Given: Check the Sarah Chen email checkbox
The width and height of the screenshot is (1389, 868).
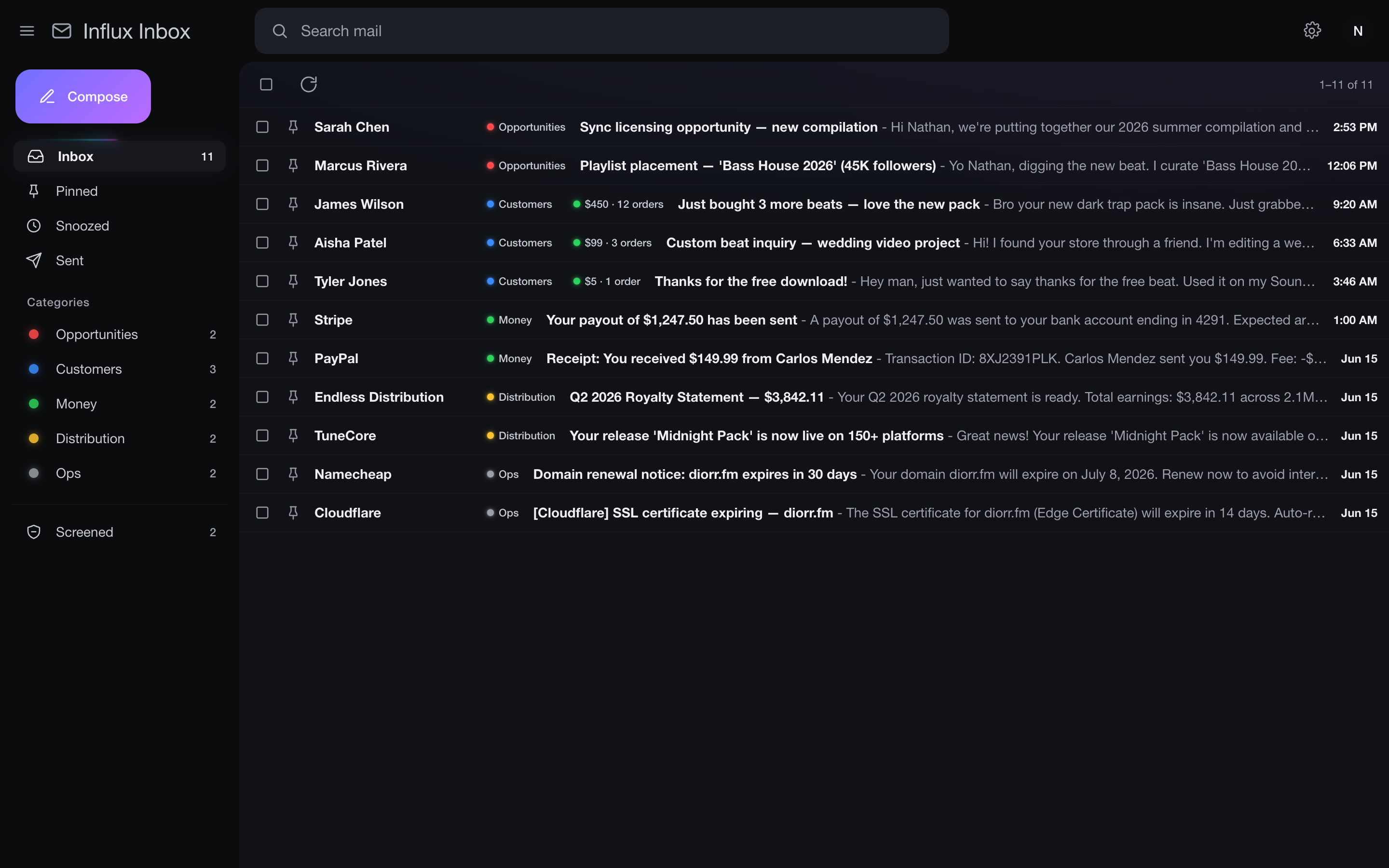Looking at the screenshot, I should click(x=262, y=127).
